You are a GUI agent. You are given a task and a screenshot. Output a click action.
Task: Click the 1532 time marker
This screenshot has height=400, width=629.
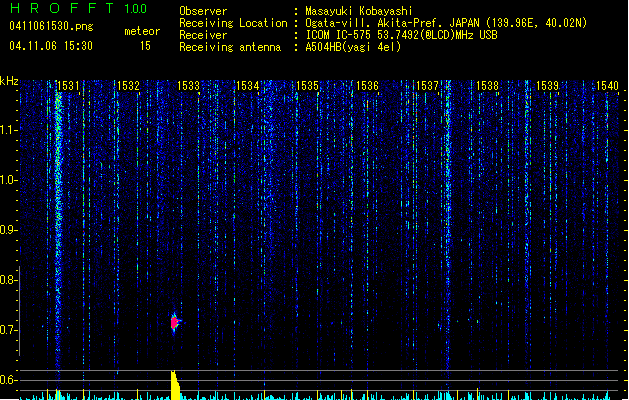[x=128, y=86]
